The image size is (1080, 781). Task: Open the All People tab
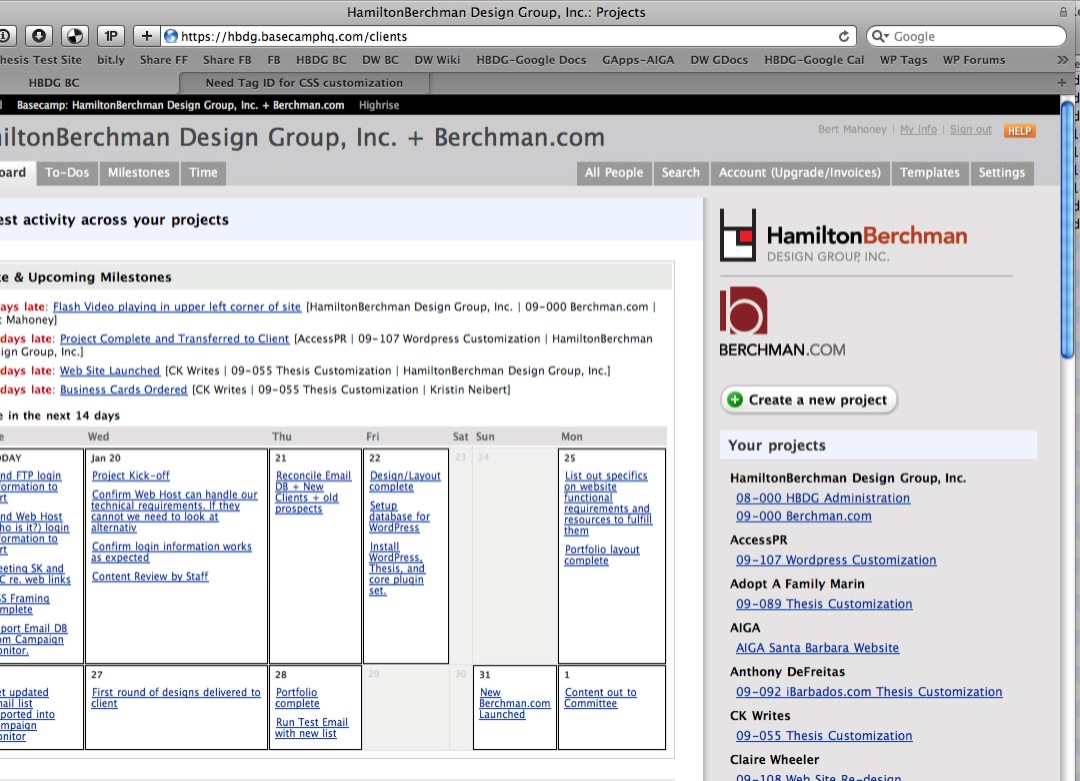point(614,173)
